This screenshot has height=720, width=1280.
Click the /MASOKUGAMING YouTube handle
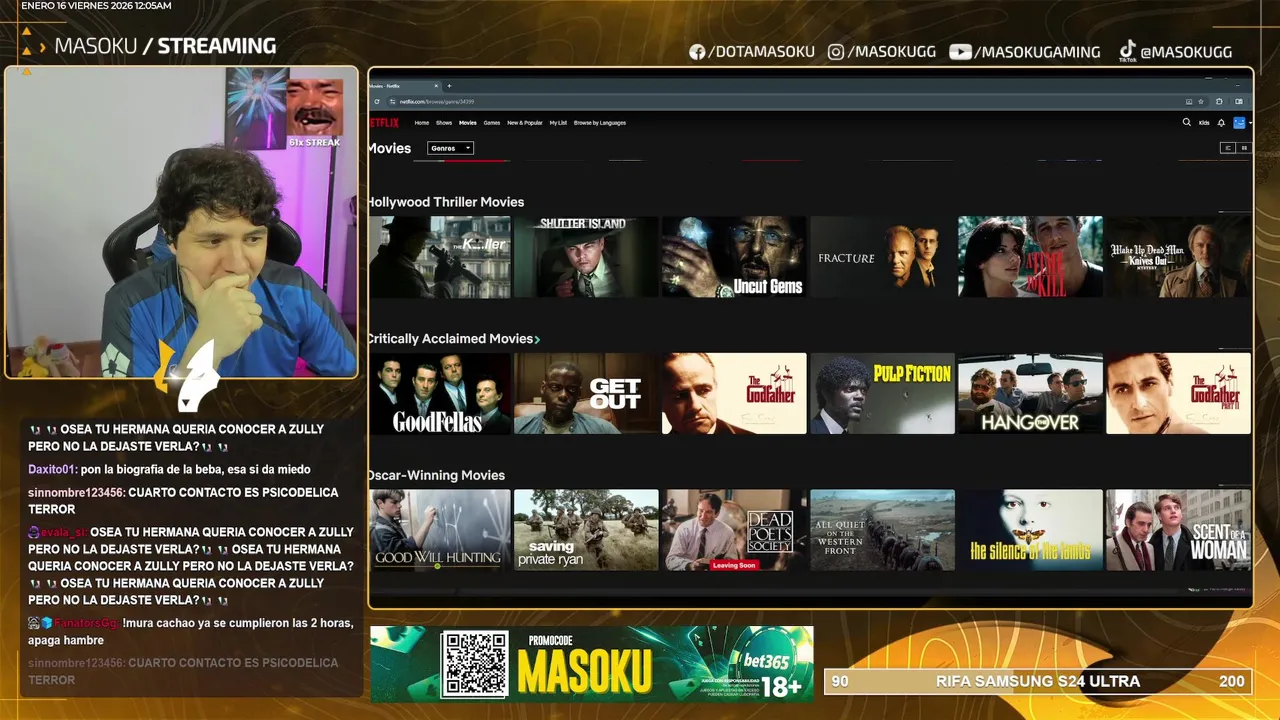[x=1037, y=52]
